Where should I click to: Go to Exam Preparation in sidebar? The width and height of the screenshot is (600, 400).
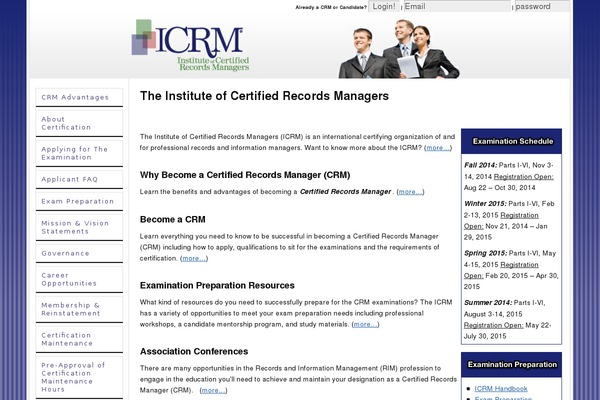pos(79,201)
